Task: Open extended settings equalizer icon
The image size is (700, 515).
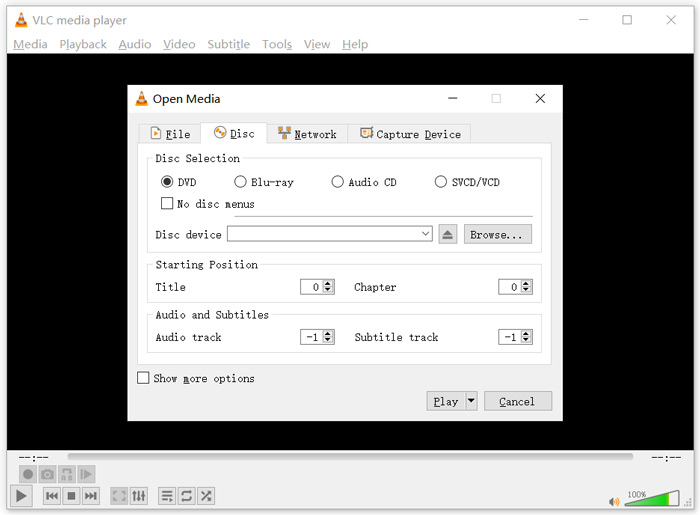Action: [139, 496]
